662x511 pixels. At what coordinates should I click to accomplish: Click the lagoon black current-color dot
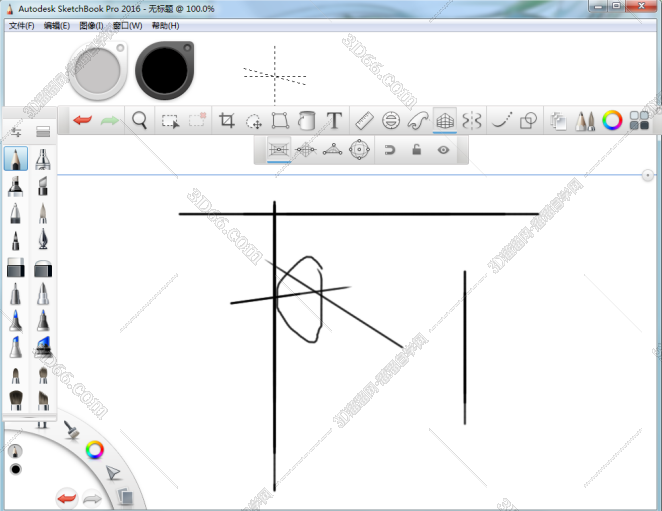(16, 469)
